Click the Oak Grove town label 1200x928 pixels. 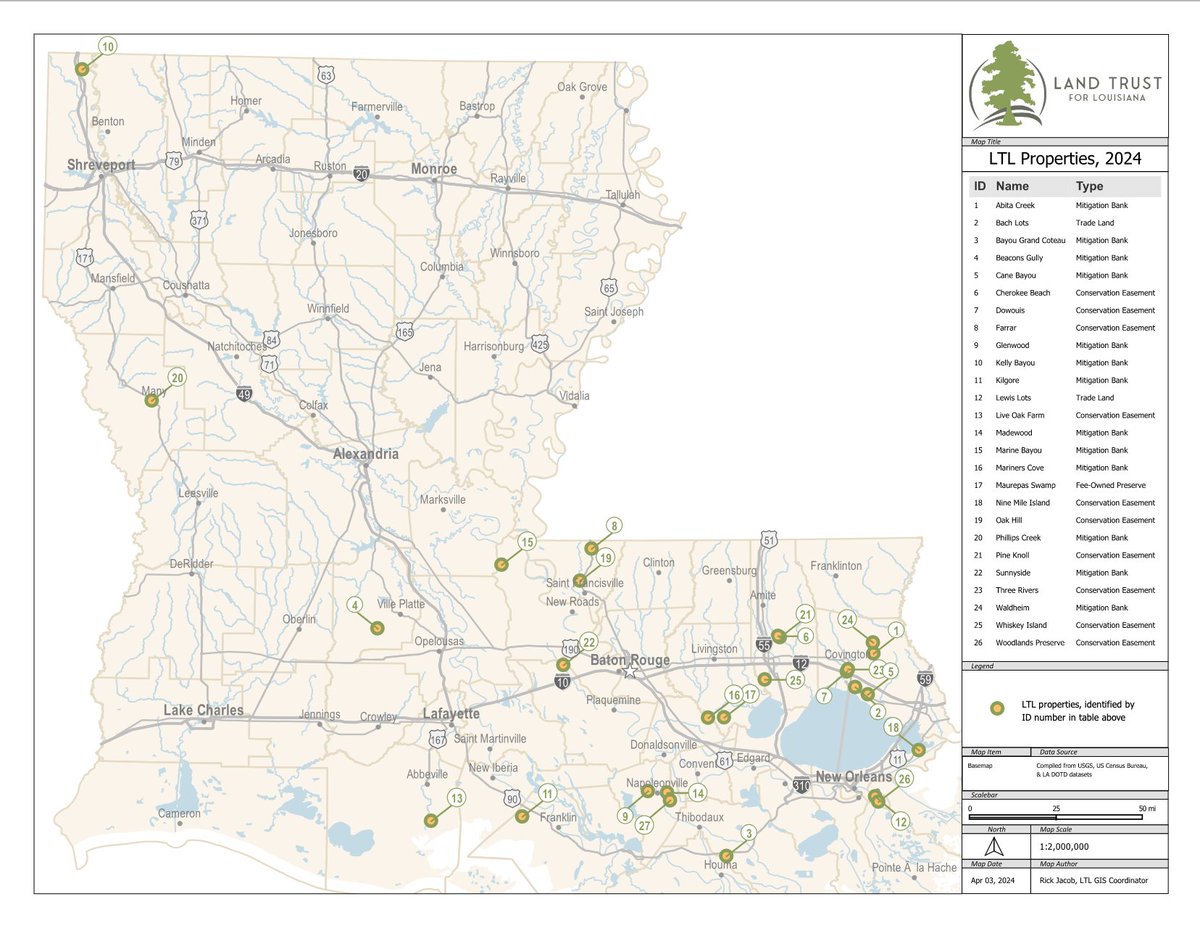pyautogui.click(x=582, y=87)
